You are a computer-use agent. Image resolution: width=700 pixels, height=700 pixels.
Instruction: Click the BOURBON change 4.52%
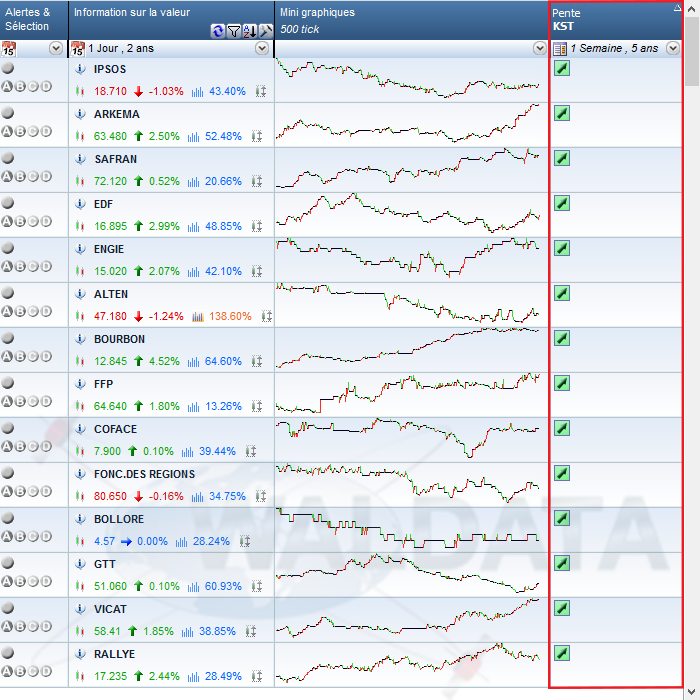point(164,361)
